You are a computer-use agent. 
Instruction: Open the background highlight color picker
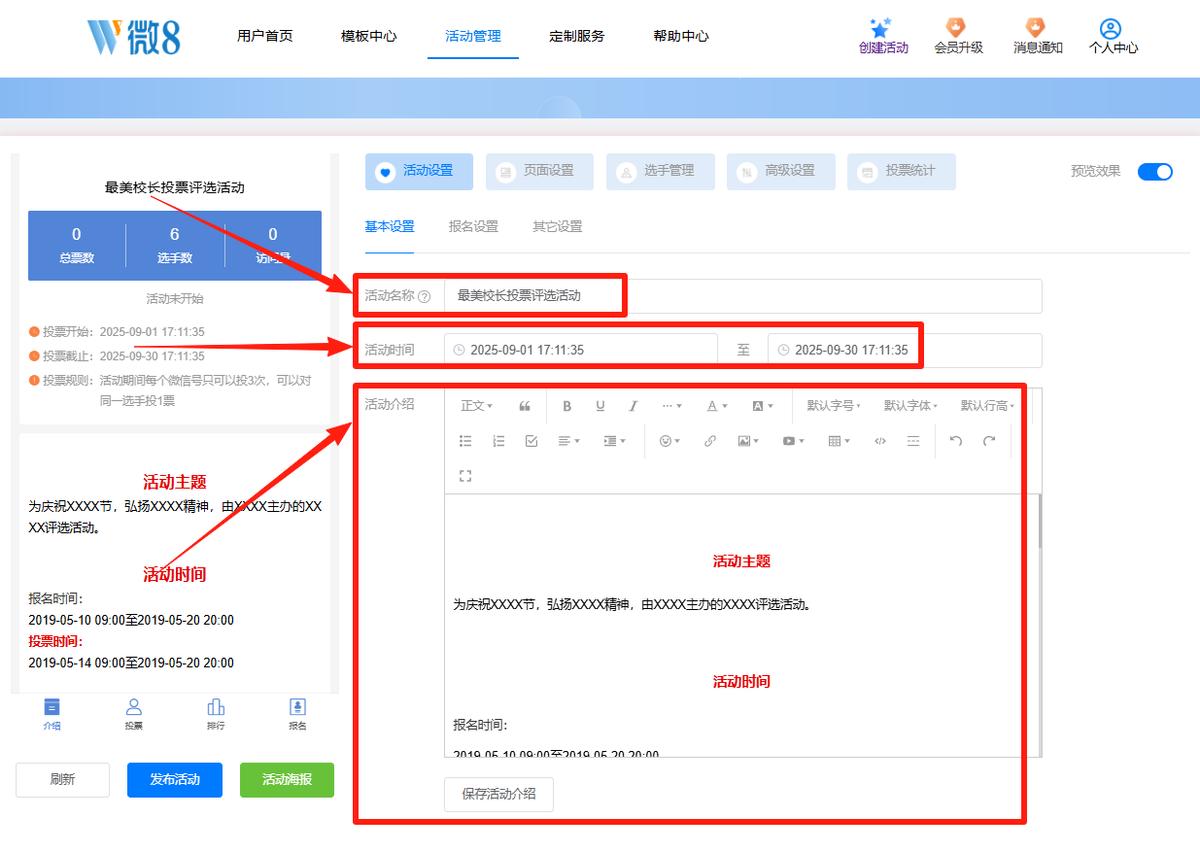coord(762,406)
